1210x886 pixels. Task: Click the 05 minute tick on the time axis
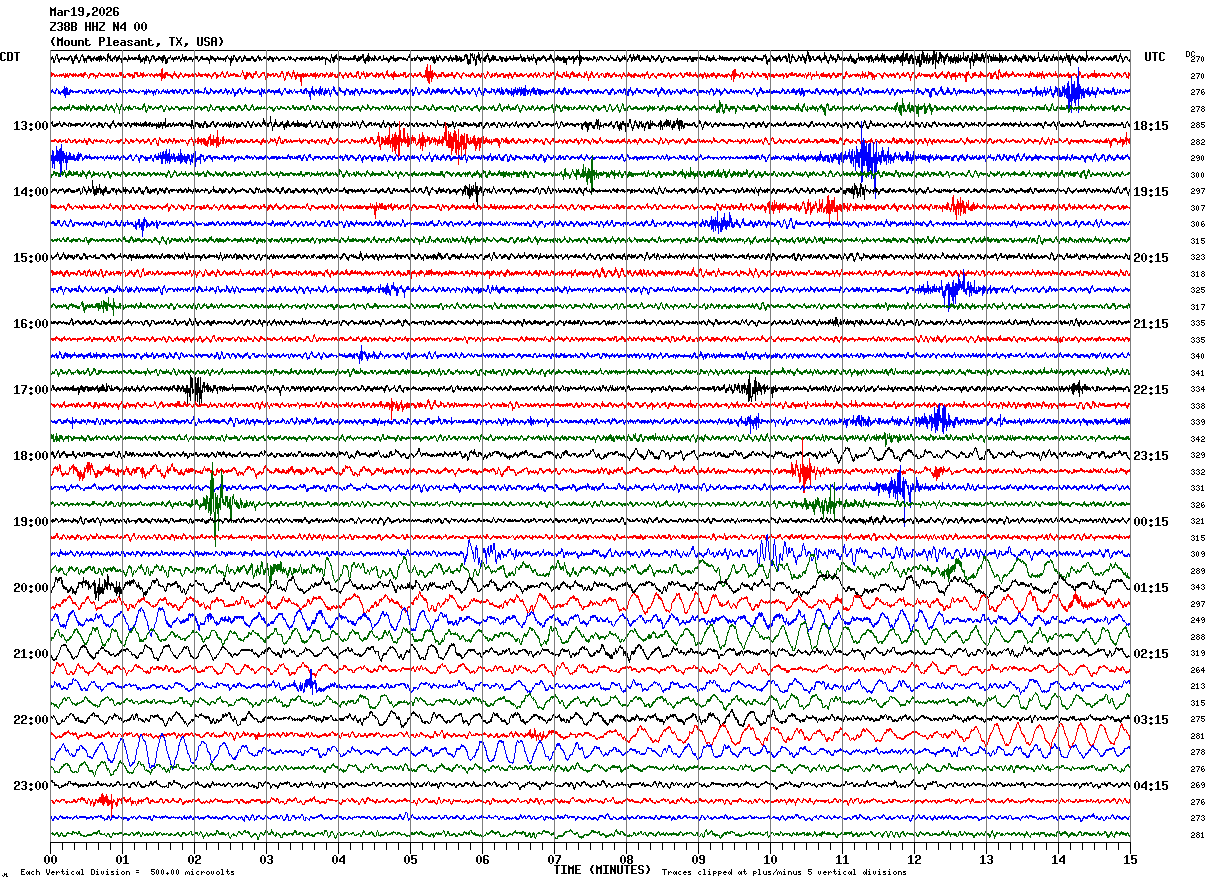[410, 860]
